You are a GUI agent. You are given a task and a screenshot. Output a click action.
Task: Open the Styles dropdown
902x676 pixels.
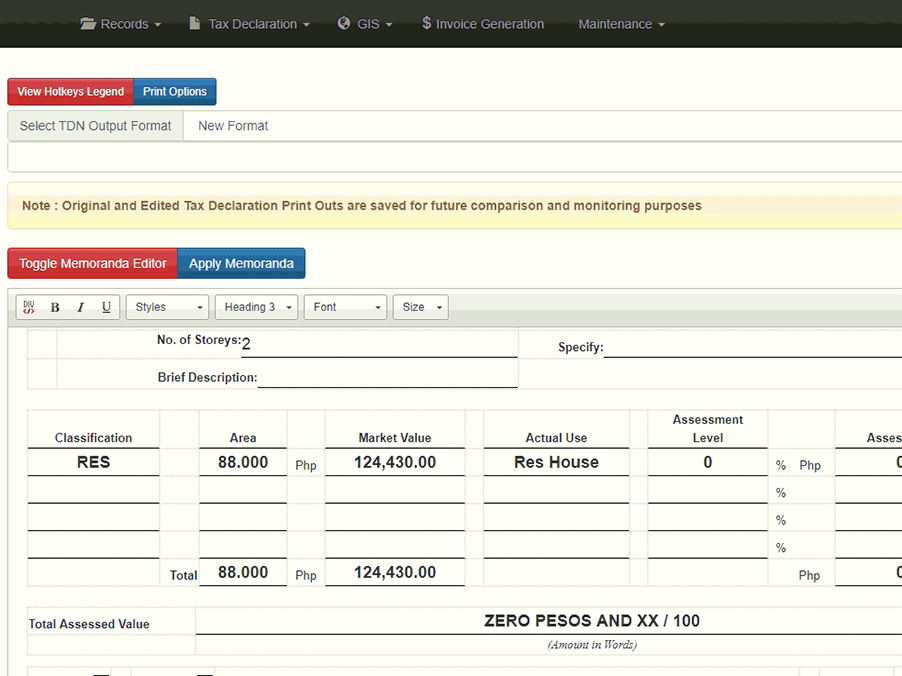(x=167, y=307)
